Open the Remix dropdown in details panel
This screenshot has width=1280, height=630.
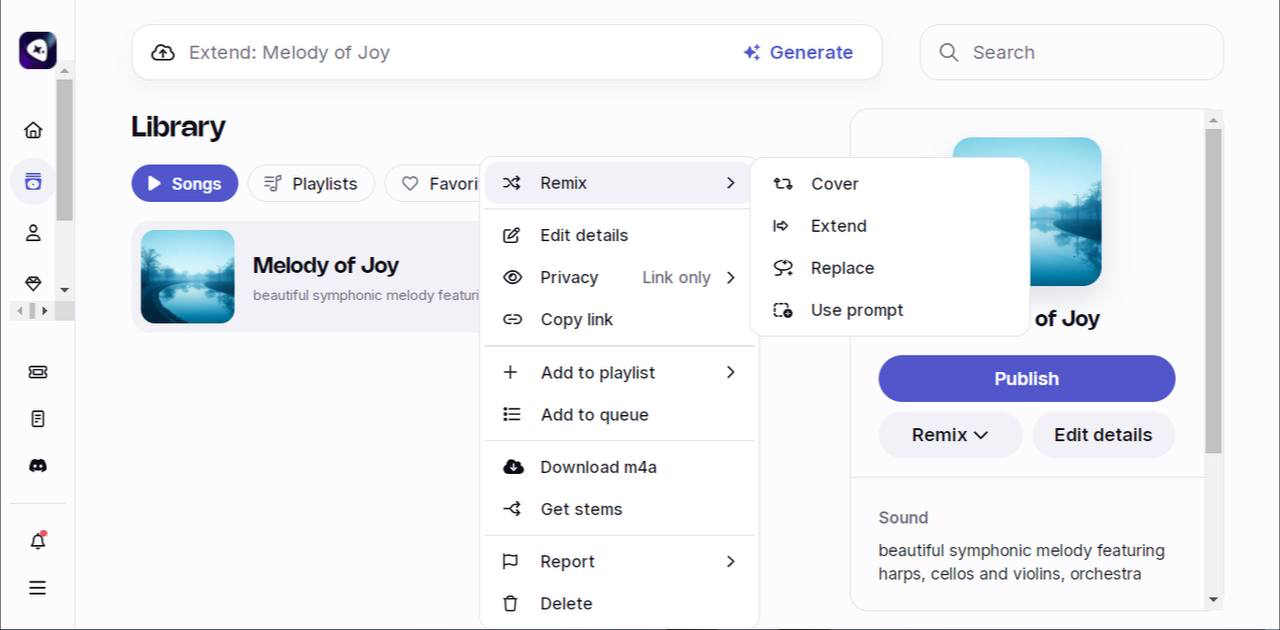[949, 435]
